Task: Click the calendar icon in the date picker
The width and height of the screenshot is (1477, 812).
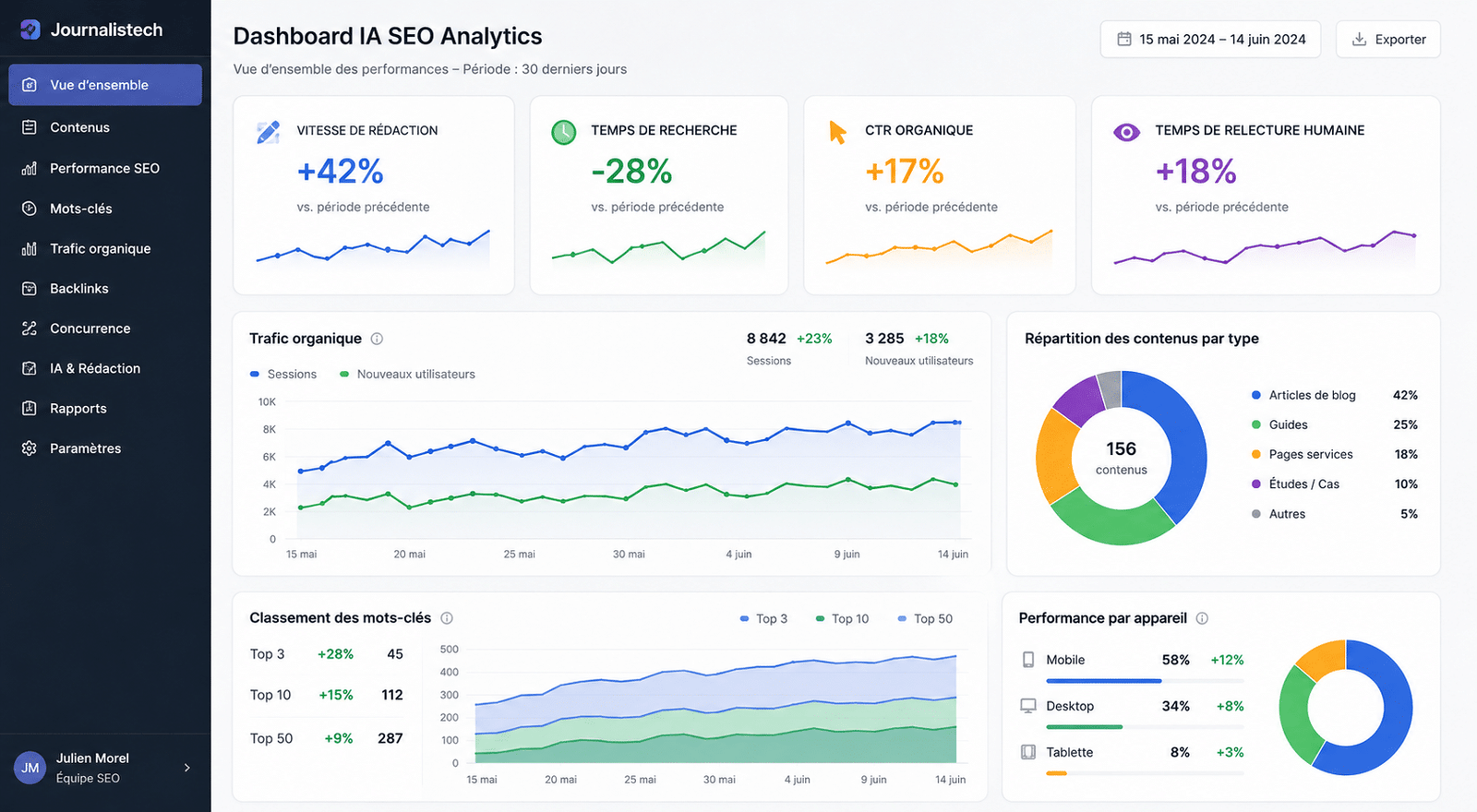Action: coord(1124,40)
